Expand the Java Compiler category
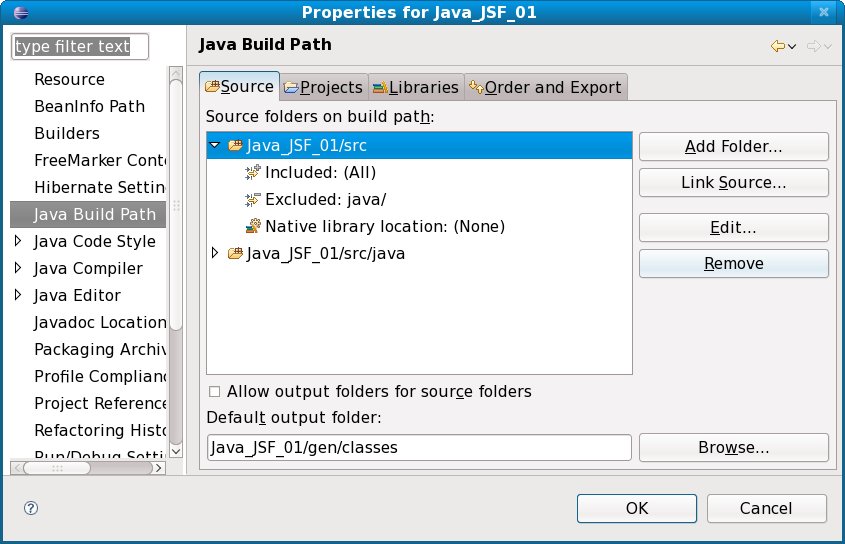This screenshot has height=544, width=845. [x=18, y=268]
